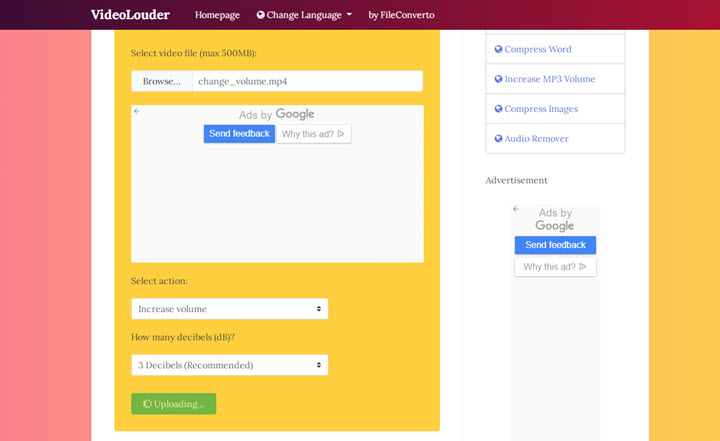Click the globe icon beside Change Language
This screenshot has height=441, width=720.
[260, 15]
